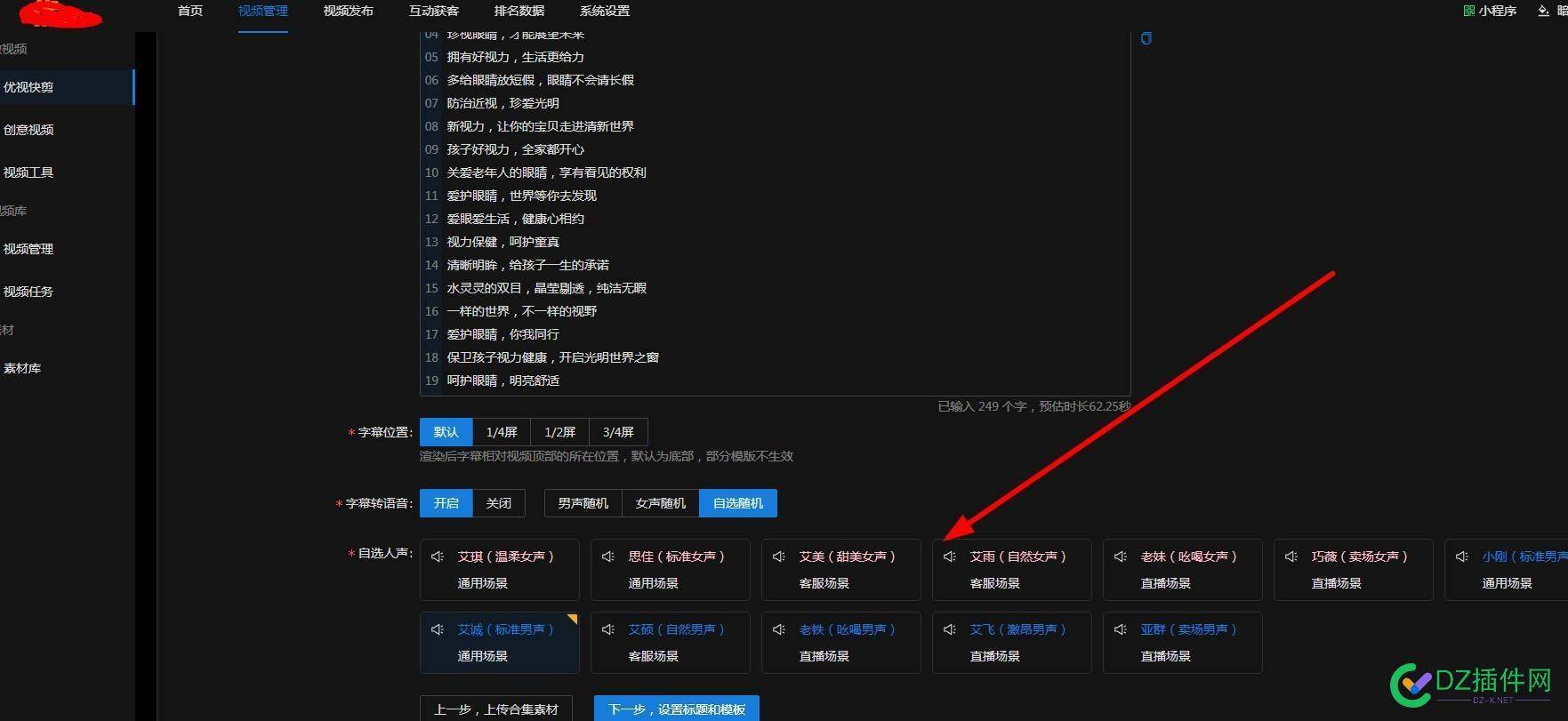Click the 上一步，上传合集素材 button
1568x721 pixels.
[496, 709]
